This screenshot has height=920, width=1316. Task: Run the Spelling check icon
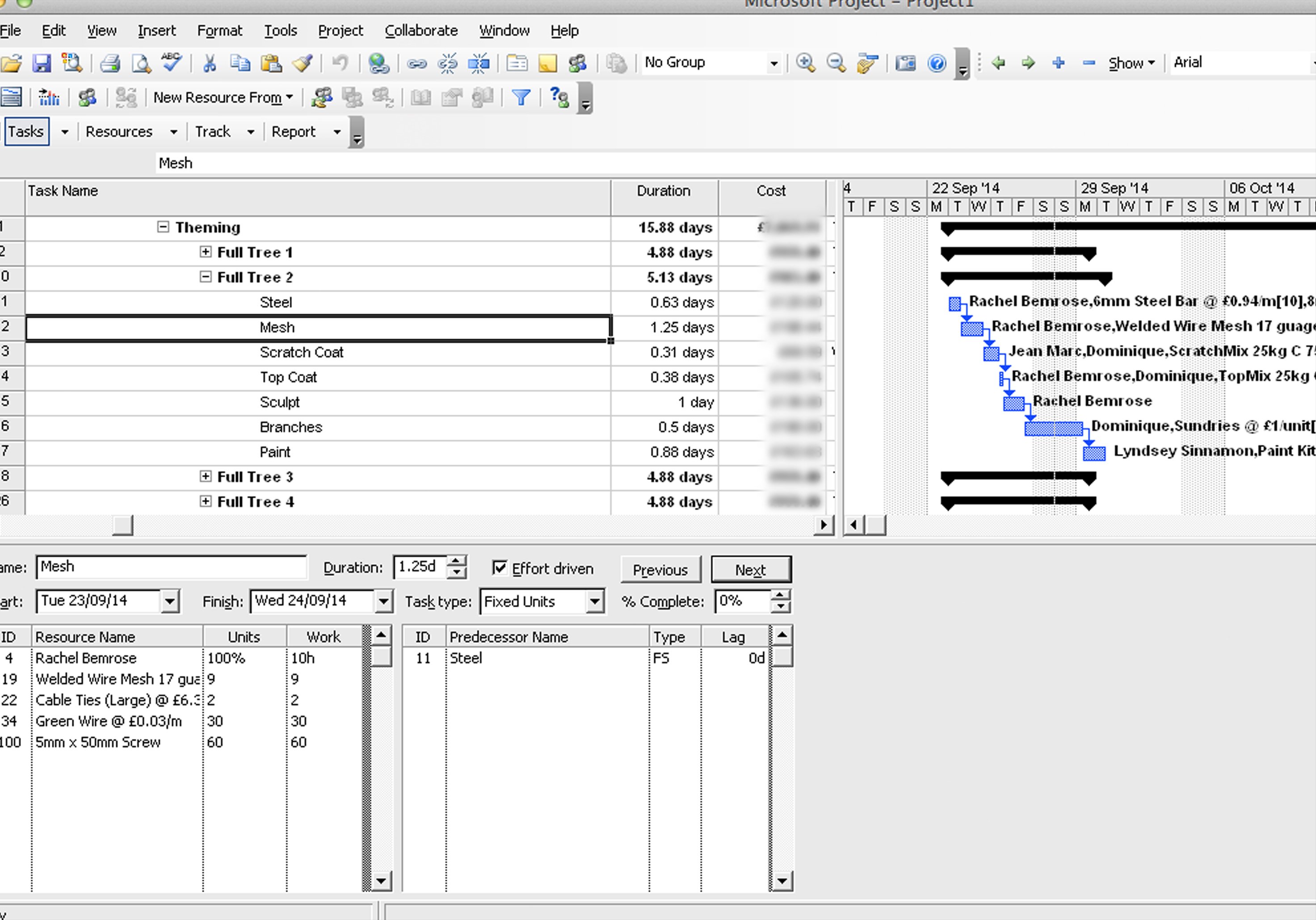click(172, 62)
